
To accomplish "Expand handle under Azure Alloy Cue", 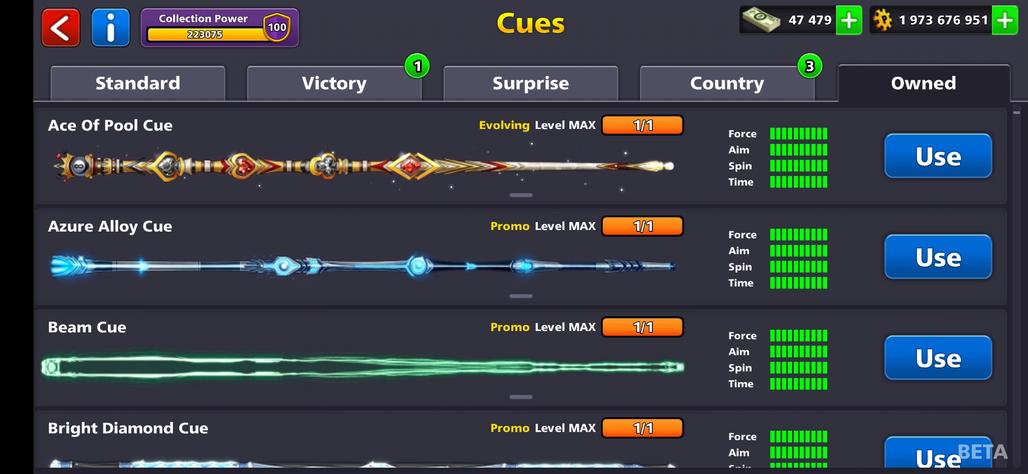I will (x=521, y=296).
